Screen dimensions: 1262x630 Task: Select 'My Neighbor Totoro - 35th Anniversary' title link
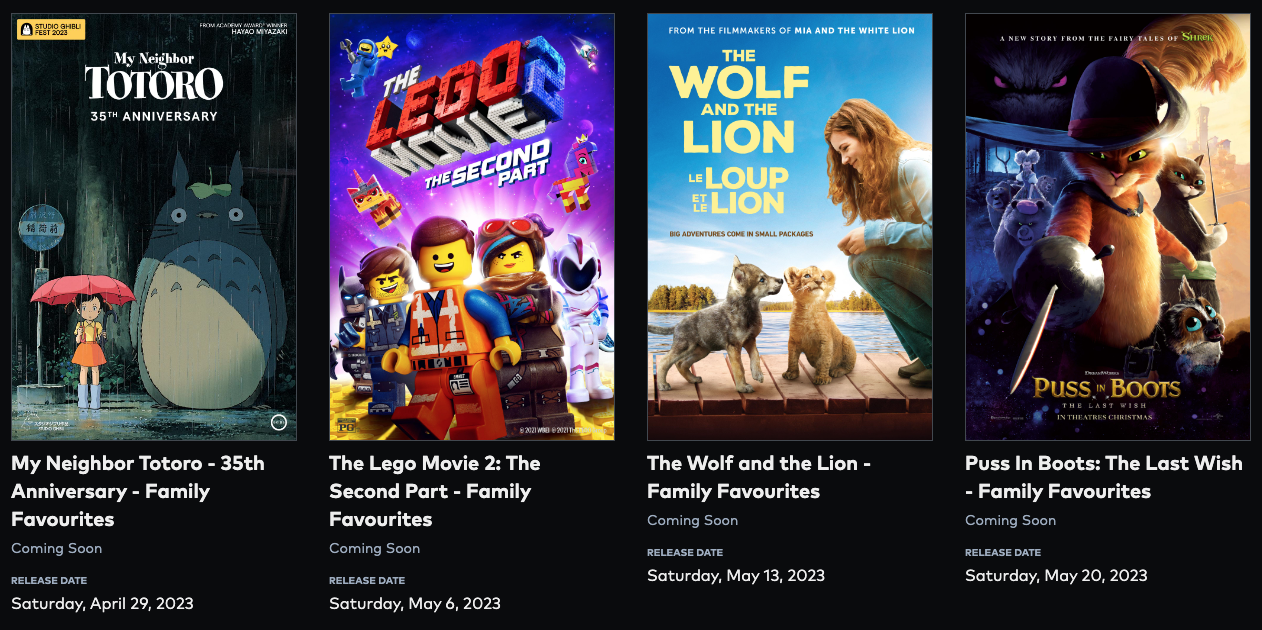point(138,491)
